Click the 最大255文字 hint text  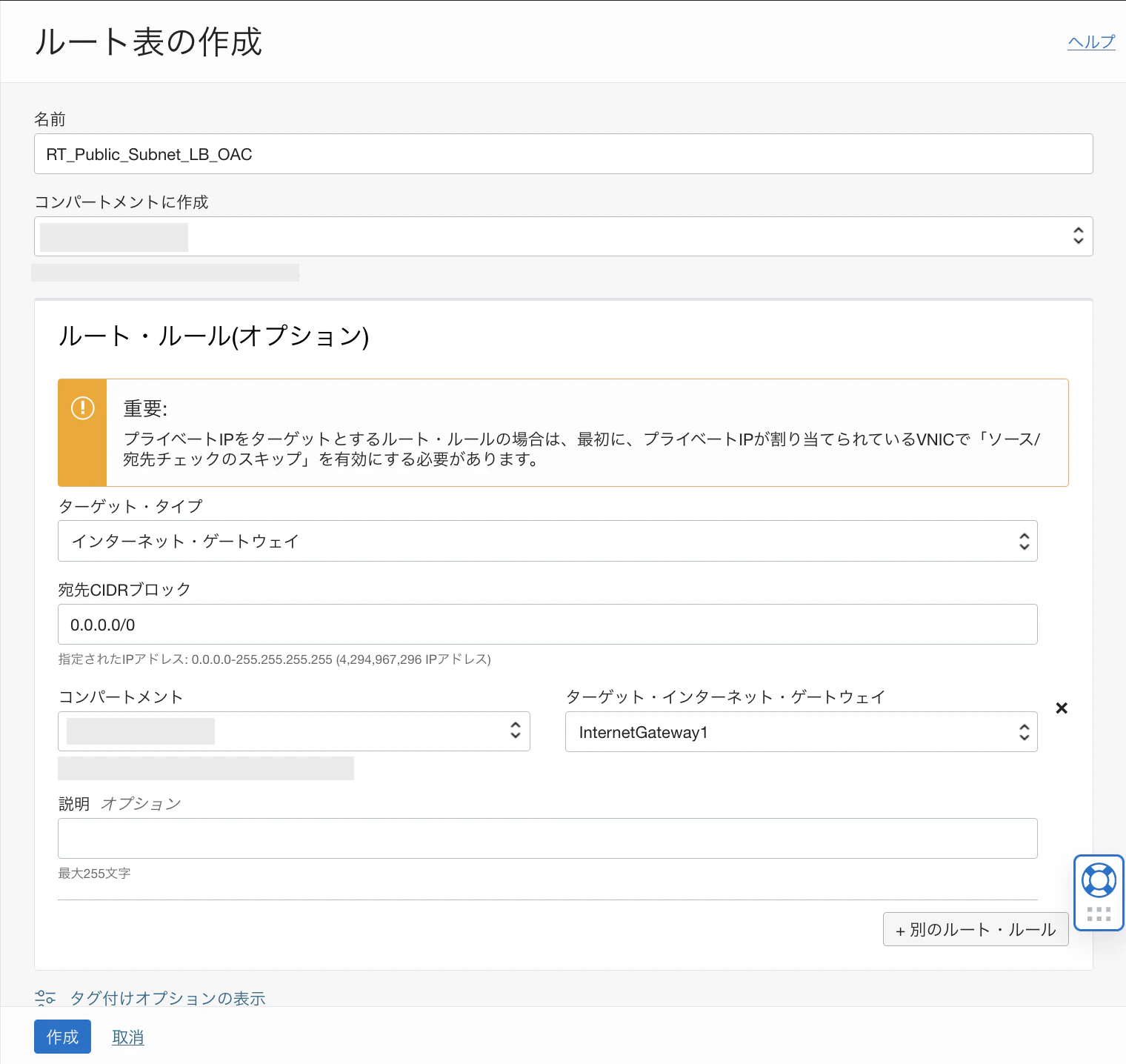pyautogui.click(x=94, y=874)
